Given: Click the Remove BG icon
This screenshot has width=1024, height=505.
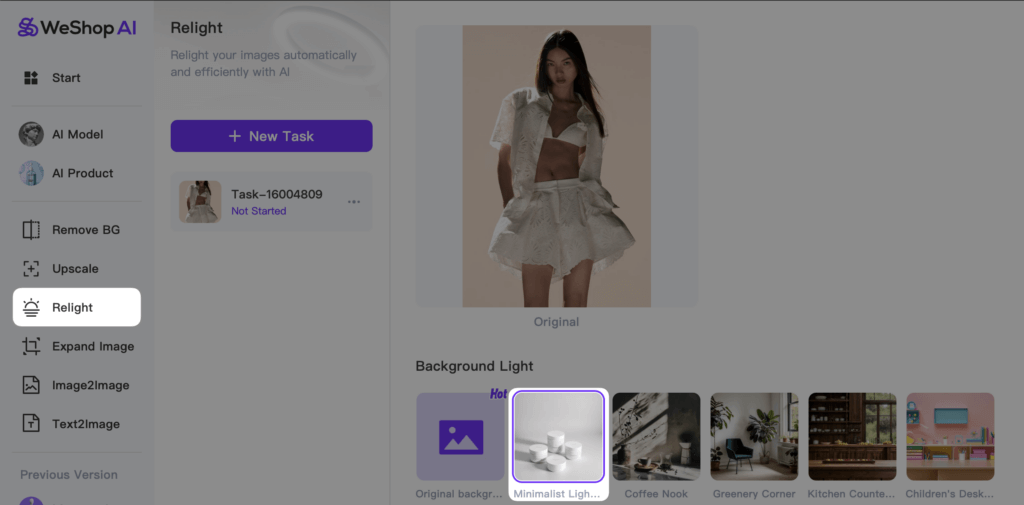Looking at the screenshot, I should pos(31,230).
